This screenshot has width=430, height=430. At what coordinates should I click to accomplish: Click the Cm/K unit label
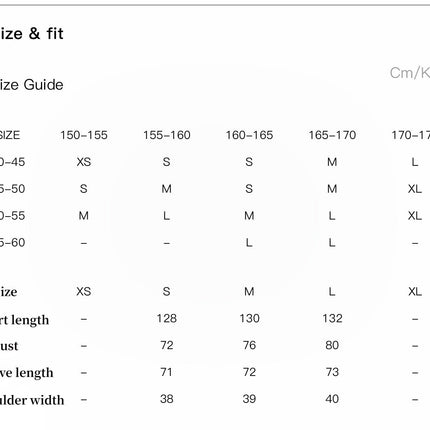(410, 73)
